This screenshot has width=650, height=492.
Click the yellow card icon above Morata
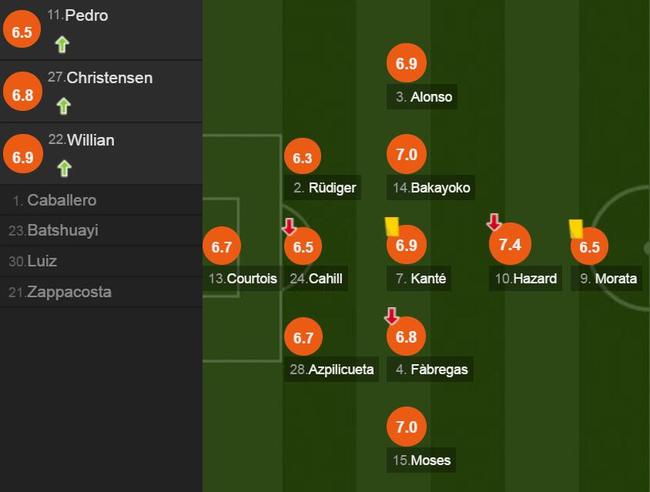click(x=576, y=229)
